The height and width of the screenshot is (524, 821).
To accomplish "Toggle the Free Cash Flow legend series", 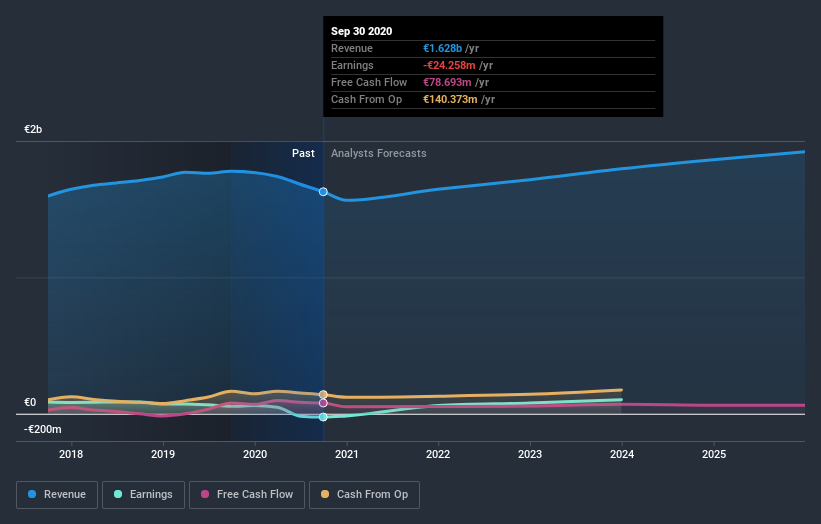I will click(247, 495).
